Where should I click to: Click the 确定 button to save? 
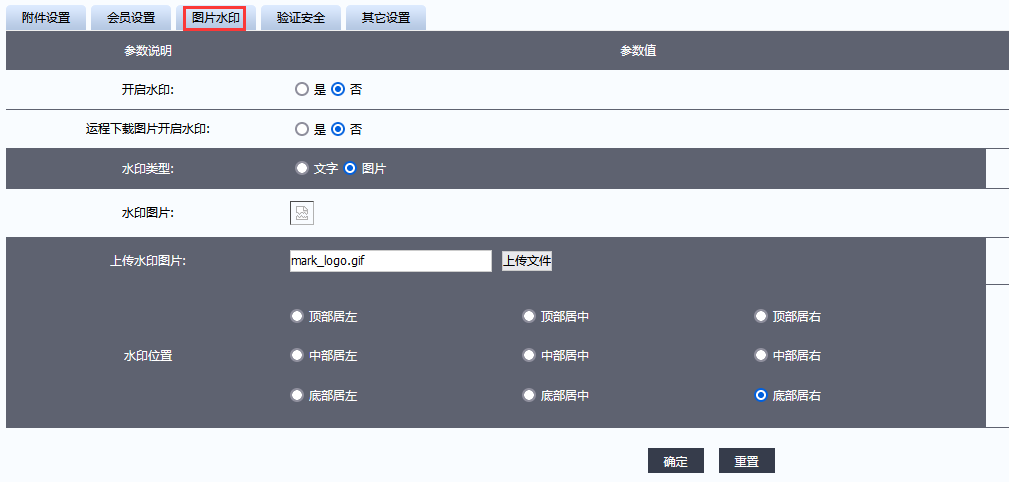676,461
